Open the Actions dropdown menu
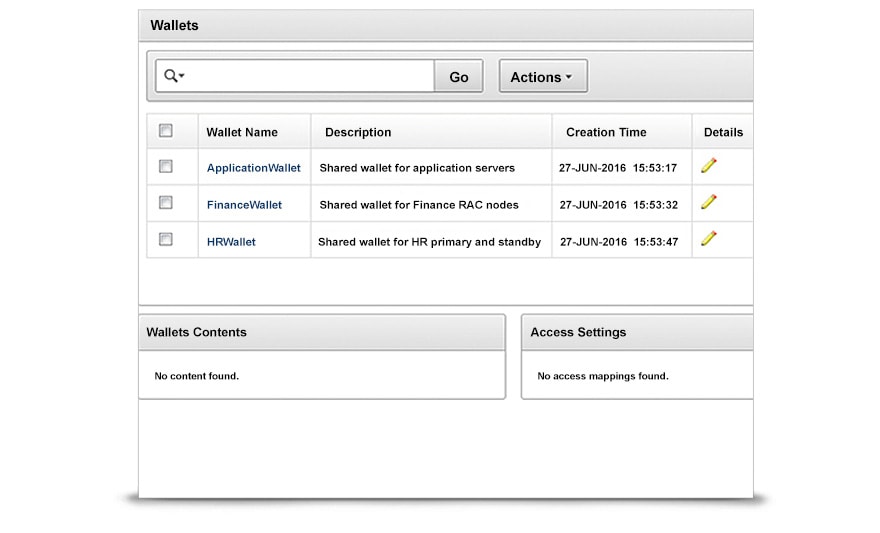Image resolution: width=880 pixels, height=533 pixels. pyautogui.click(x=542, y=77)
